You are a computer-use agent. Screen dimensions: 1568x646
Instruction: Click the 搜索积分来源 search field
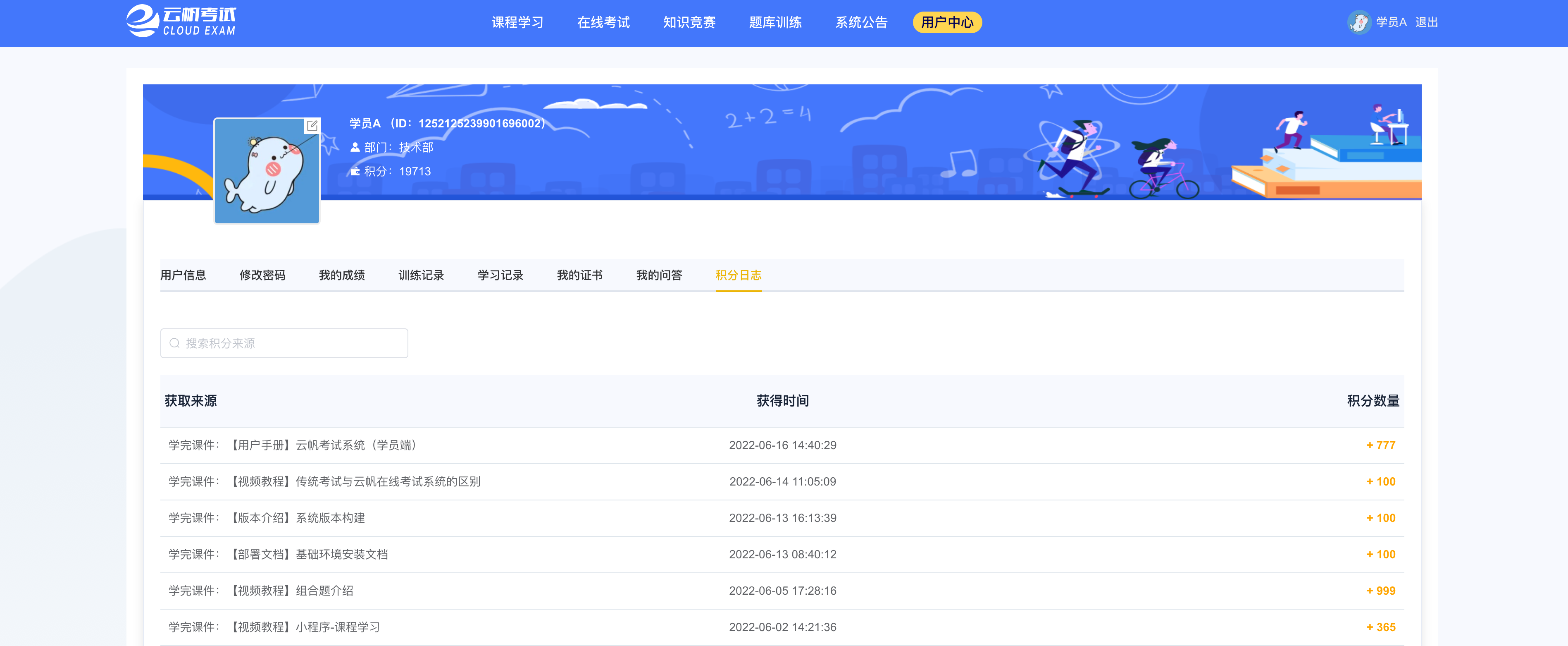coord(284,343)
